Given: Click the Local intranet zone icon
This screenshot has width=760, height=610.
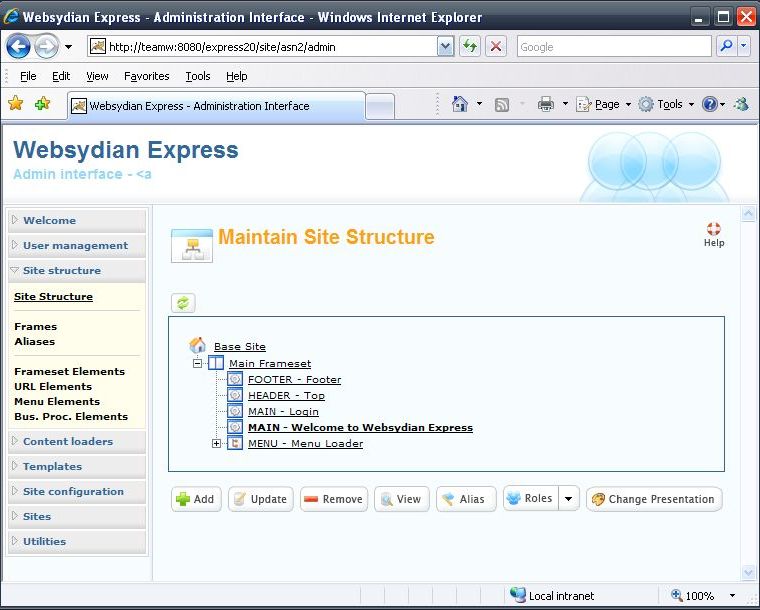Looking at the screenshot, I should (518, 594).
